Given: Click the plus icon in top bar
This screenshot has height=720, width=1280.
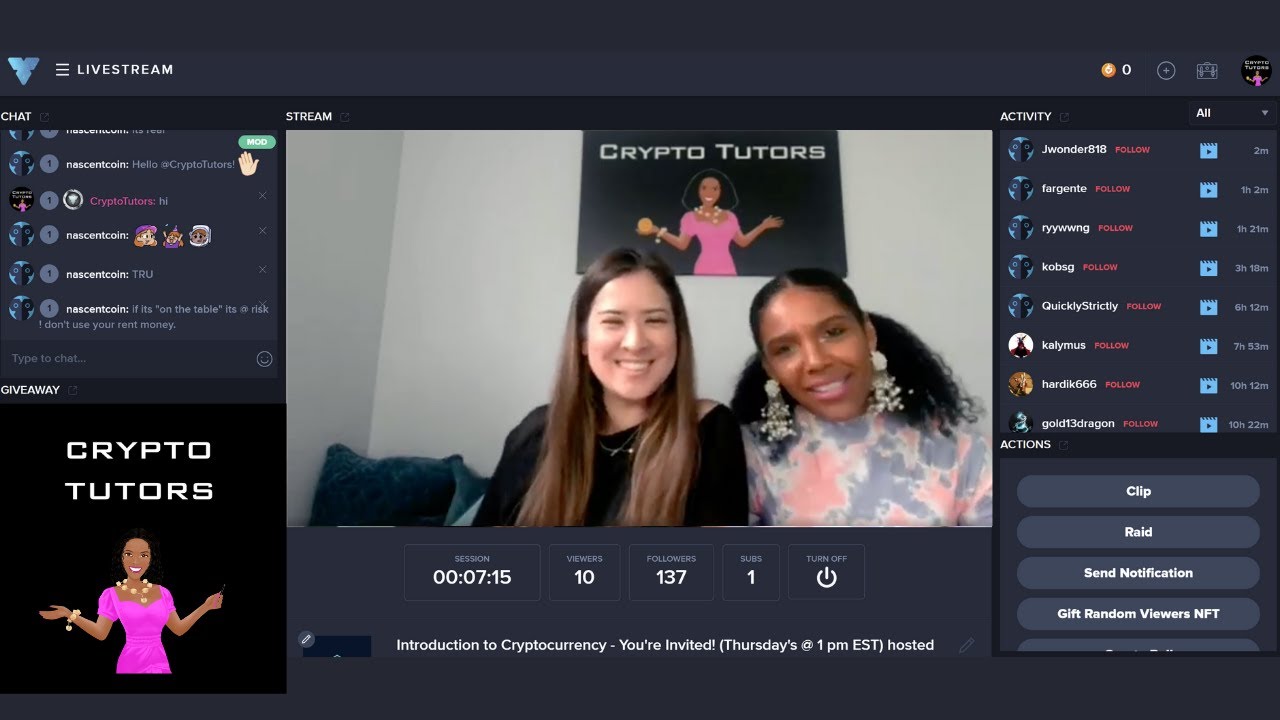Looking at the screenshot, I should point(1165,70).
